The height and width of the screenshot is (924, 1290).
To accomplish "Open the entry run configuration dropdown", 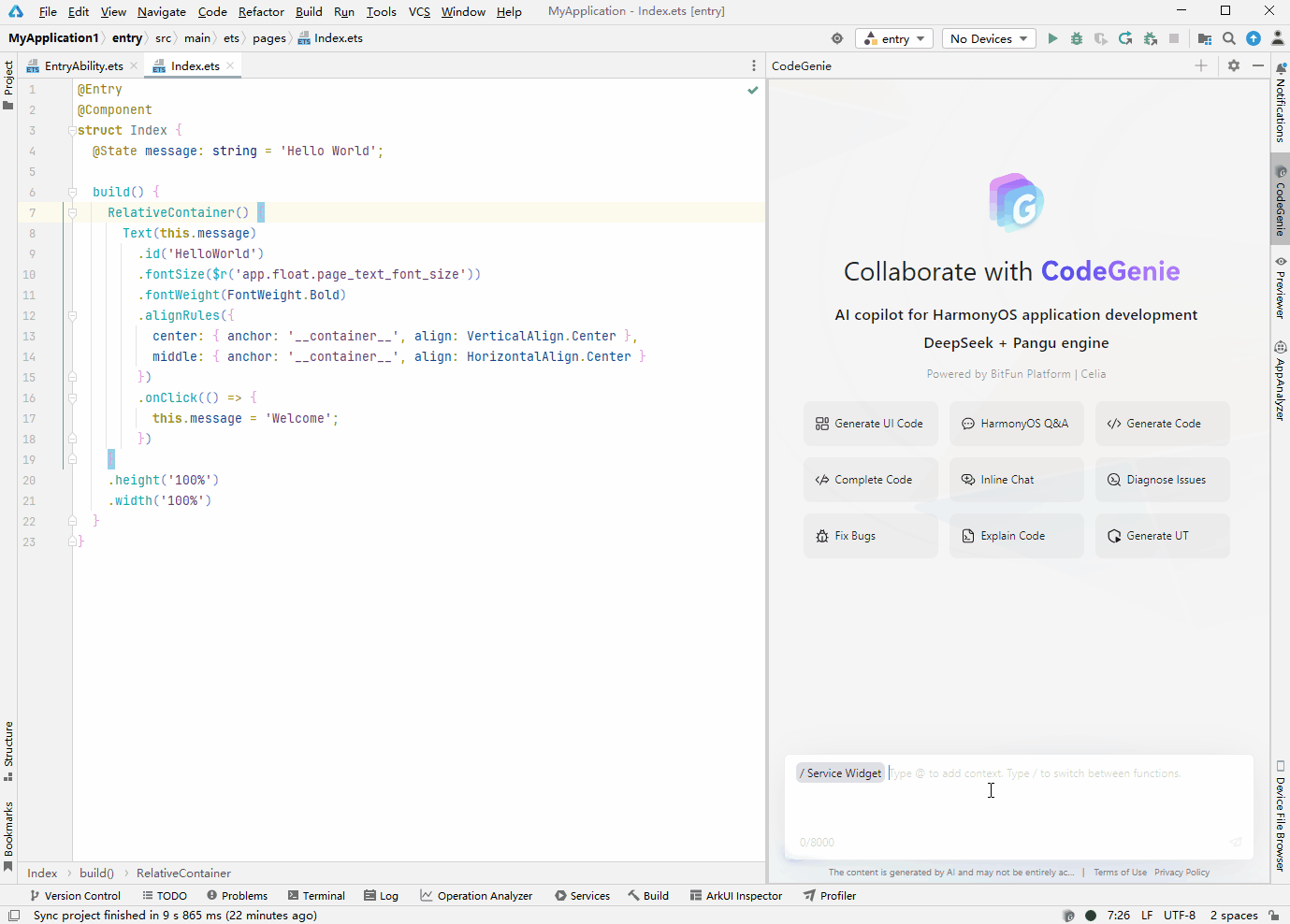I will 894,38.
